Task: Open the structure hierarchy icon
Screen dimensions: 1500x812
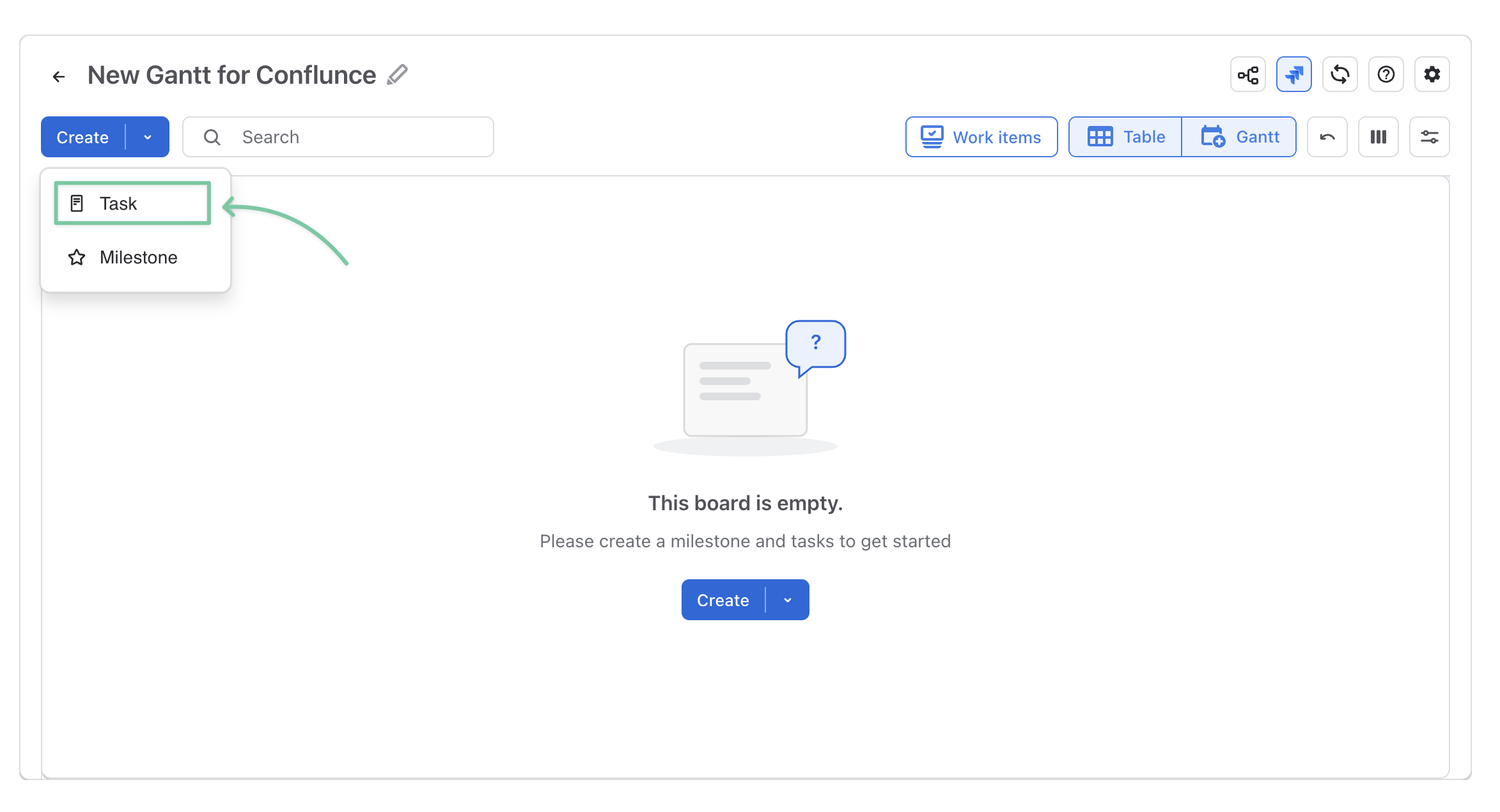Action: (x=1247, y=75)
